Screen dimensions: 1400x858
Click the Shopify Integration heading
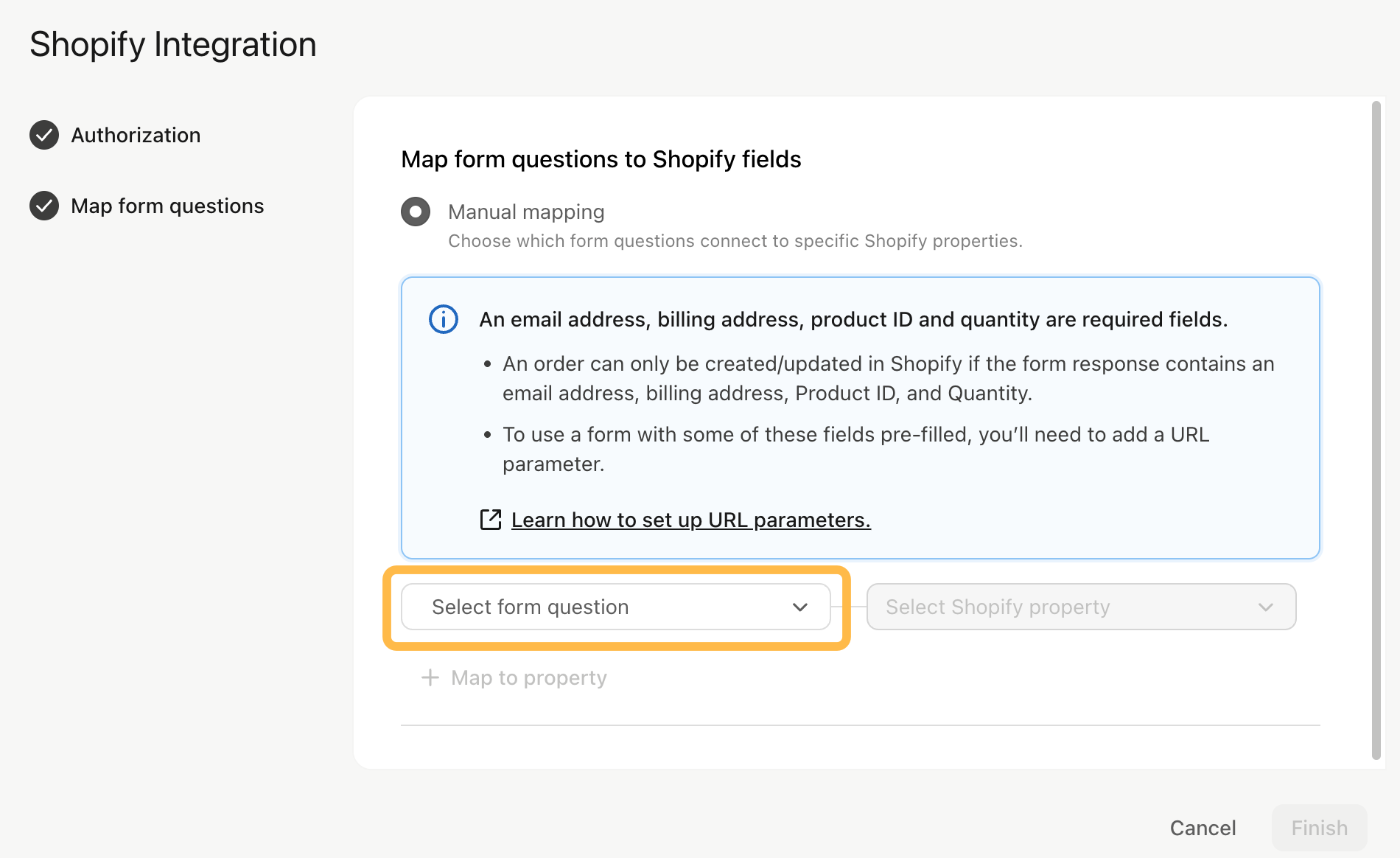click(173, 44)
